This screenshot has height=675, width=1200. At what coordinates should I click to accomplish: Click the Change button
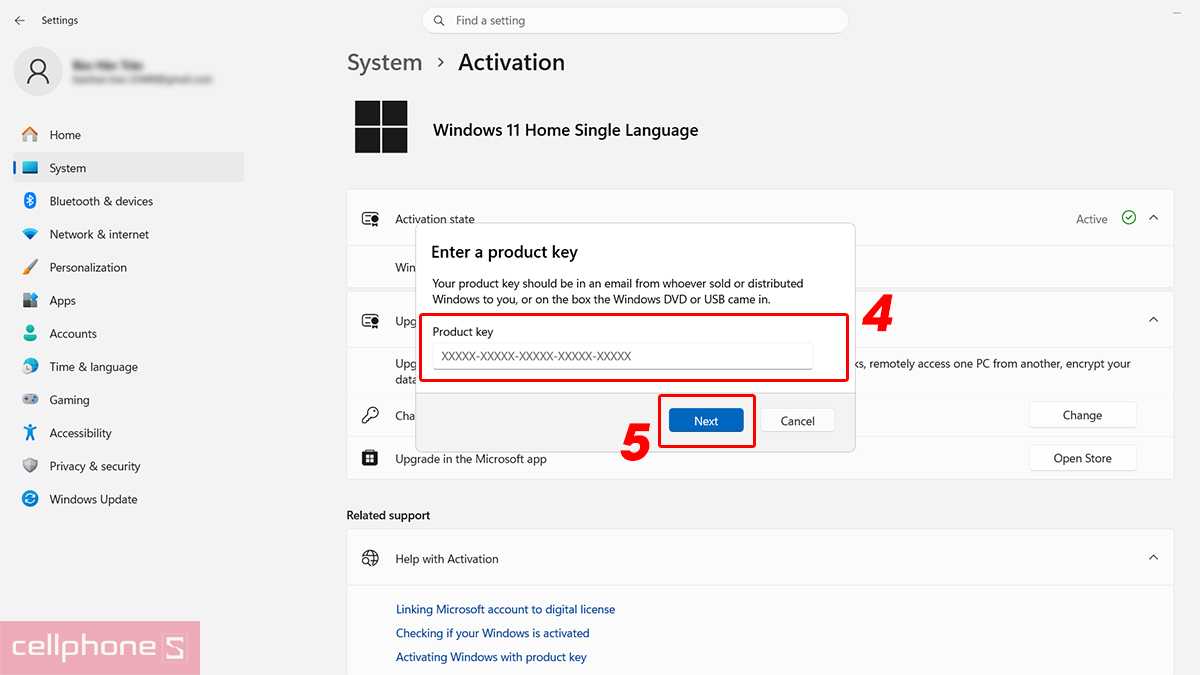tap(1083, 415)
